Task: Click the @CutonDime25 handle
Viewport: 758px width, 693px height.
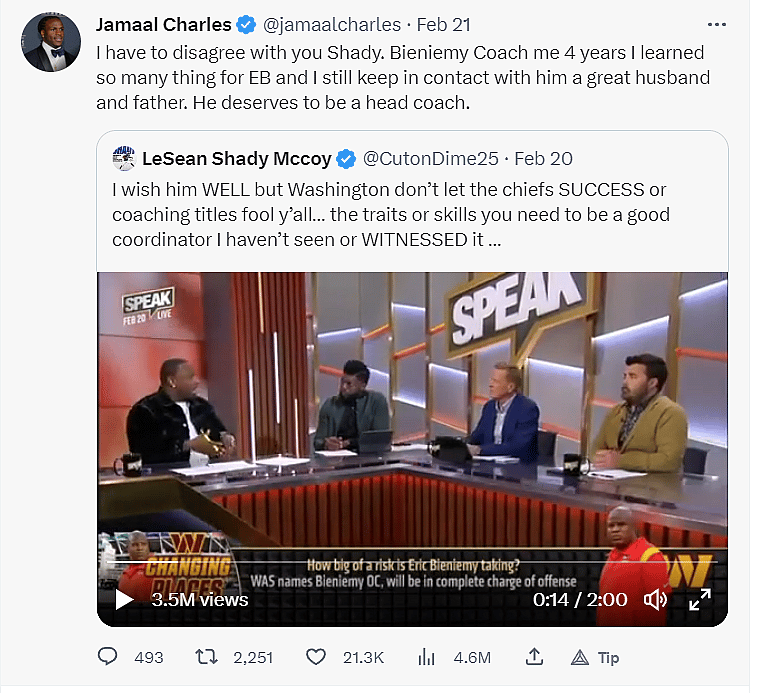Action: tap(430, 158)
